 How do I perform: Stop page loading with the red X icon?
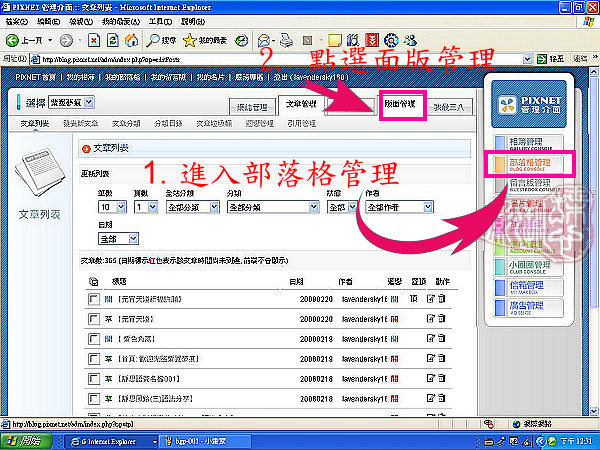point(94,40)
